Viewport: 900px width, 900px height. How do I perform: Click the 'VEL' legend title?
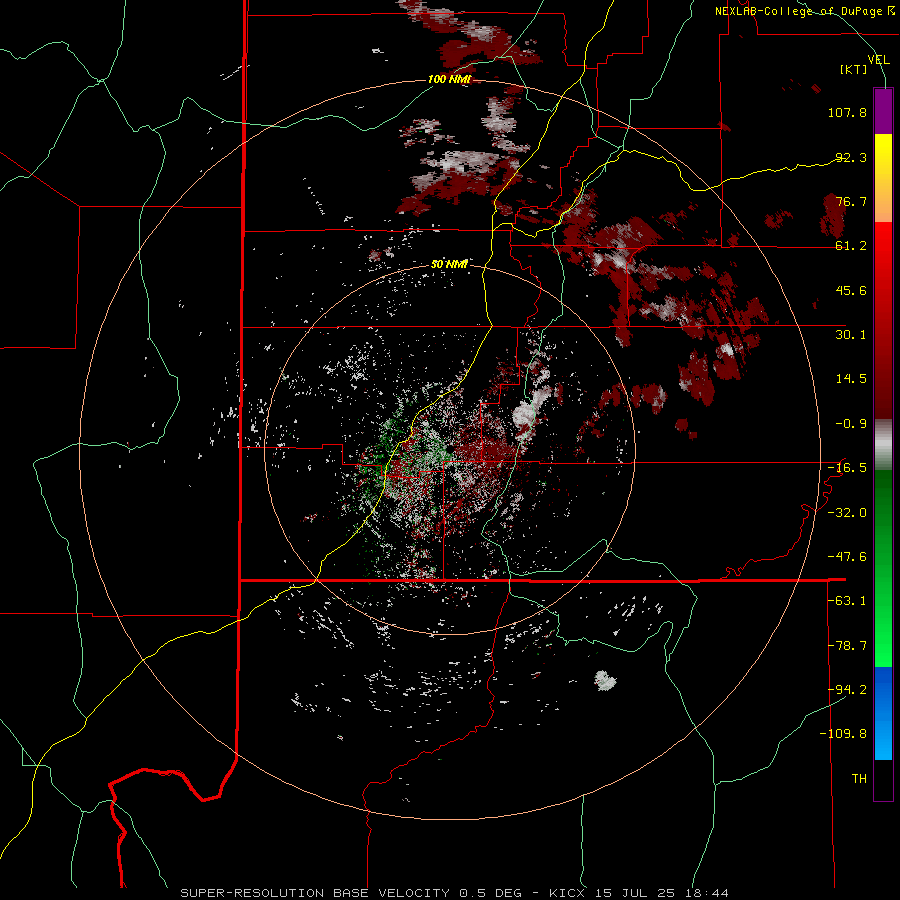[878, 60]
